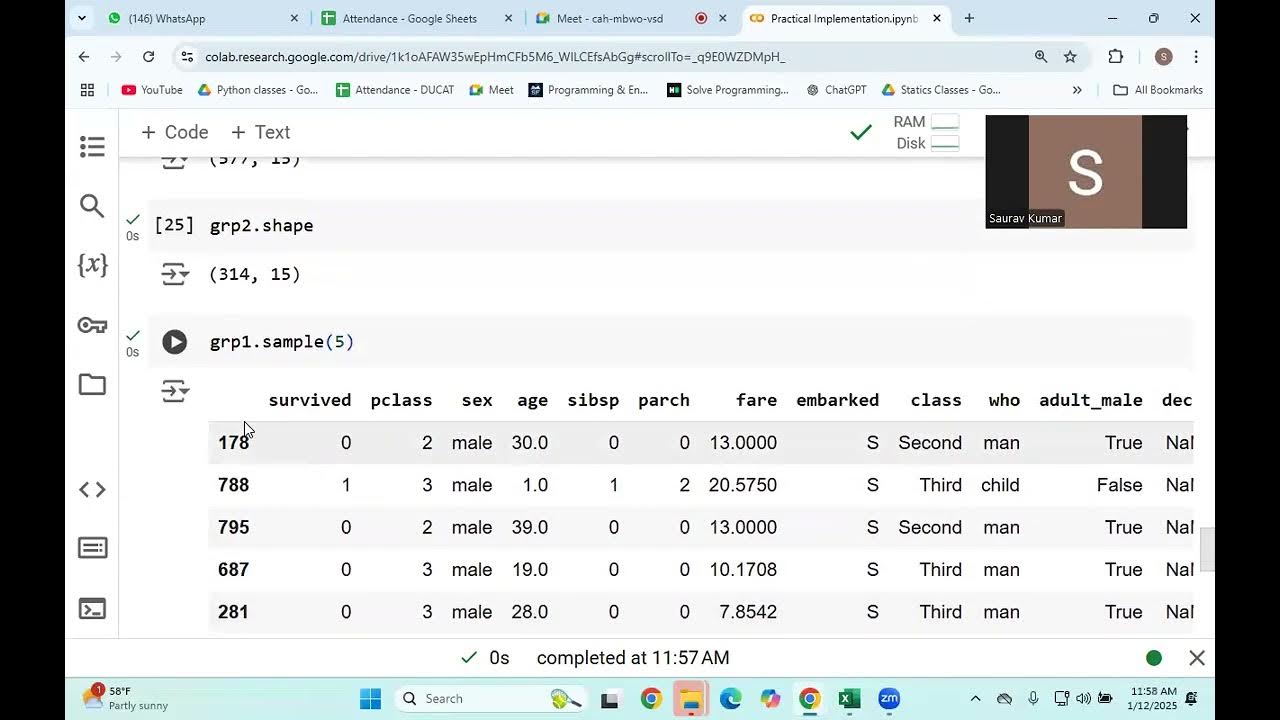Close the Attendance Google Sheets tab
The width and height of the screenshot is (1280, 720).
coord(509,18)
